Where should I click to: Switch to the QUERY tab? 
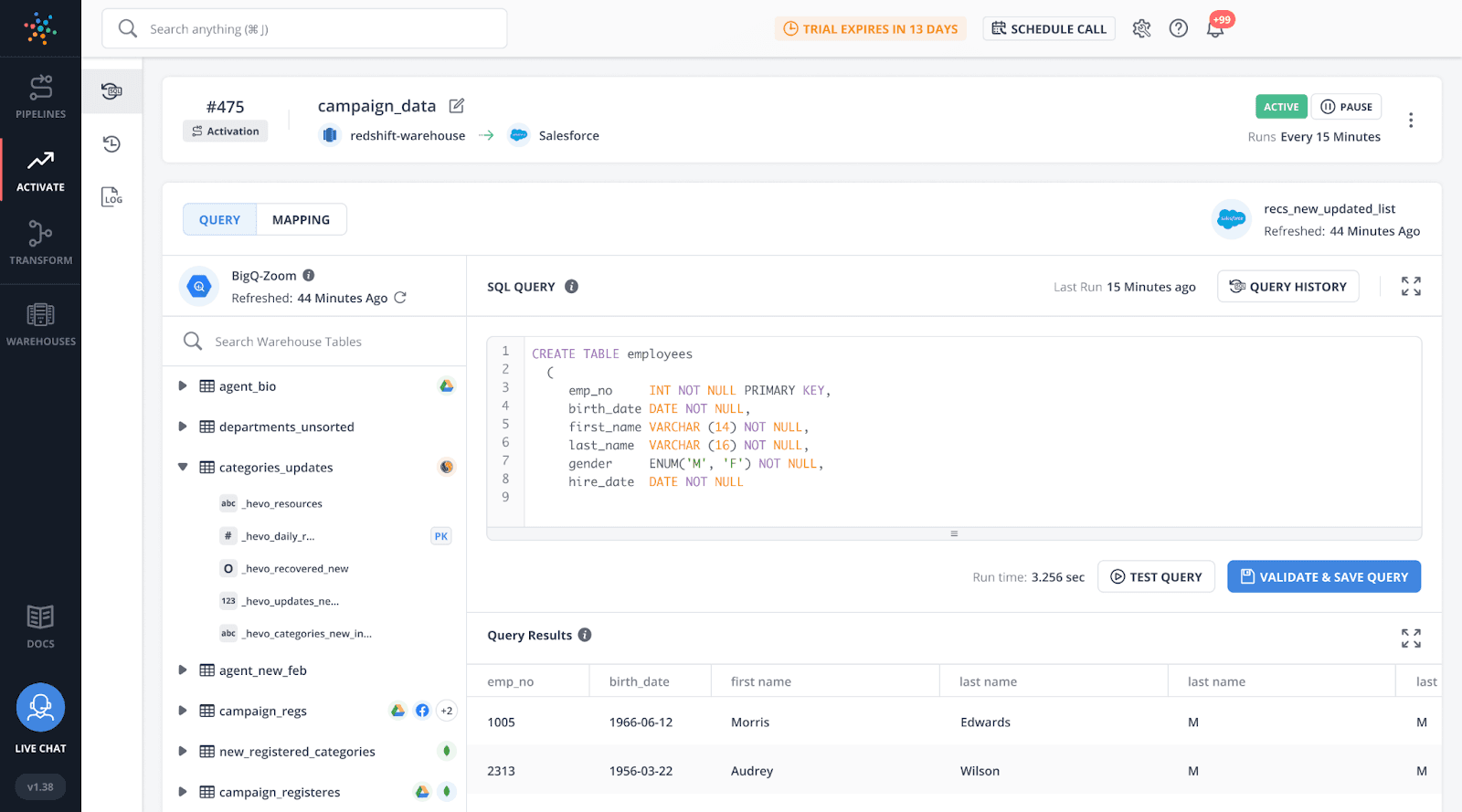[220, 219]
